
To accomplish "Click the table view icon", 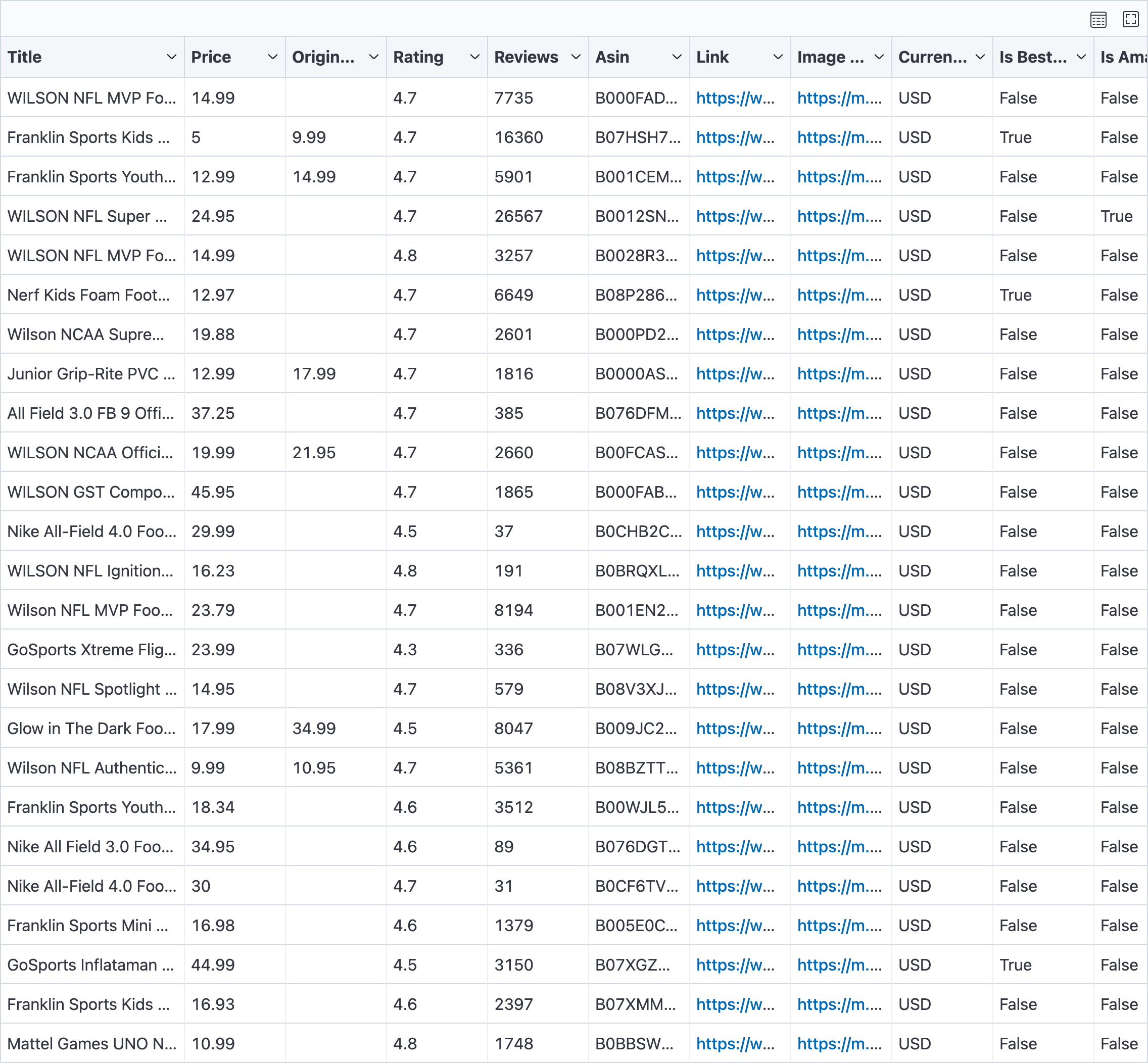I will tap(1098, 20).
